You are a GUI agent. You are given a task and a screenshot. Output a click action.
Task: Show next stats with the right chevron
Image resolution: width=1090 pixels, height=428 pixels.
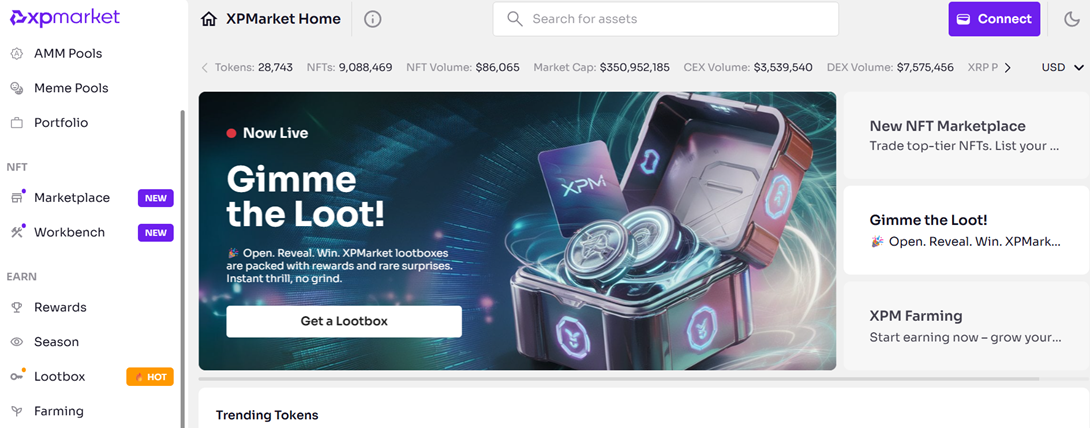(1007, 67)
